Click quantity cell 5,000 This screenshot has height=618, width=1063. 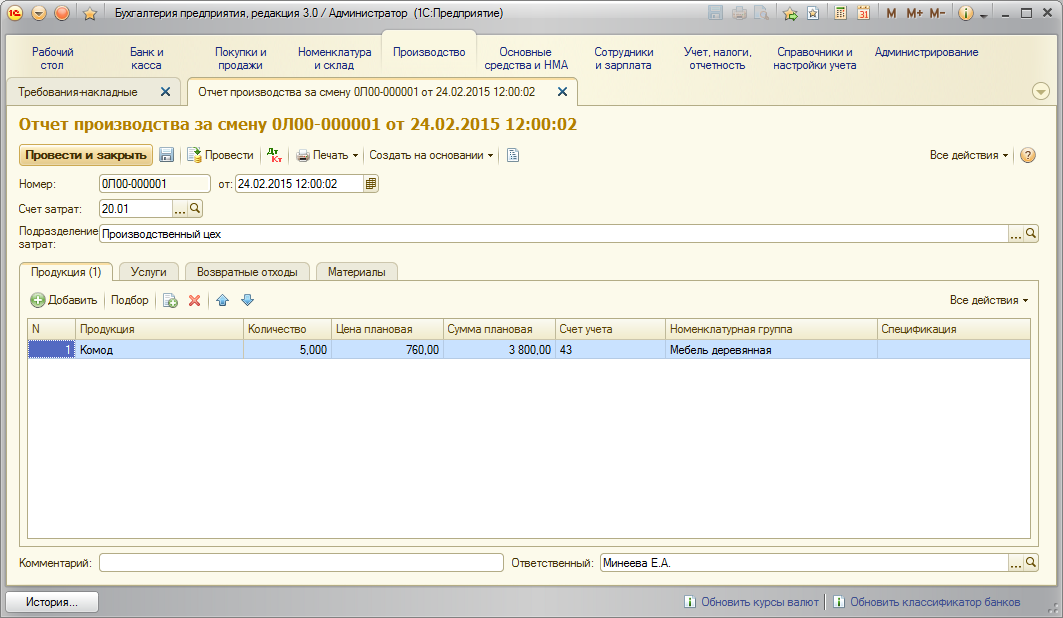click(287, 350)
